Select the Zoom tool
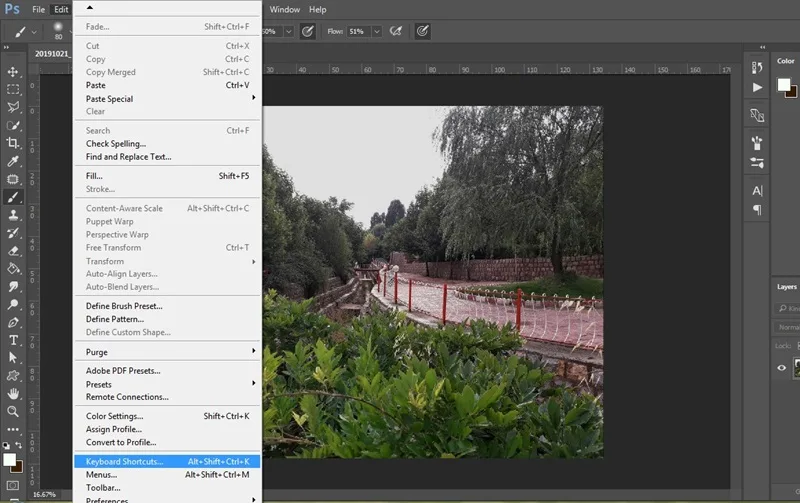This screenshot has height=503, width=800. [x=13, y=411]
